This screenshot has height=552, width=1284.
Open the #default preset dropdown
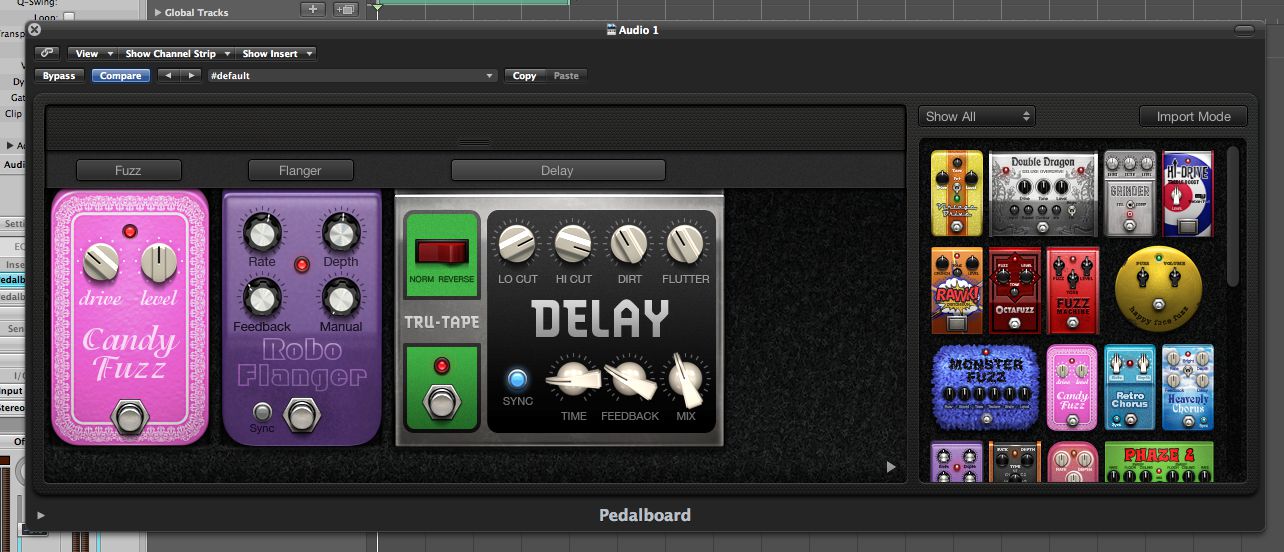tap(351, 75)
